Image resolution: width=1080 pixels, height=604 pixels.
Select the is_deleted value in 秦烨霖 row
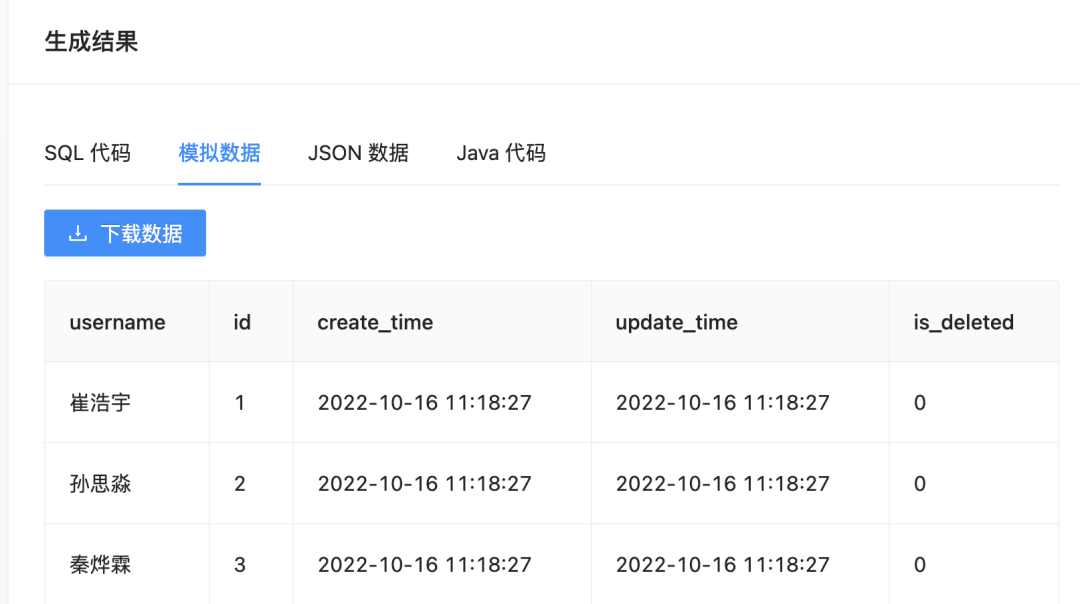pos(920,565)
